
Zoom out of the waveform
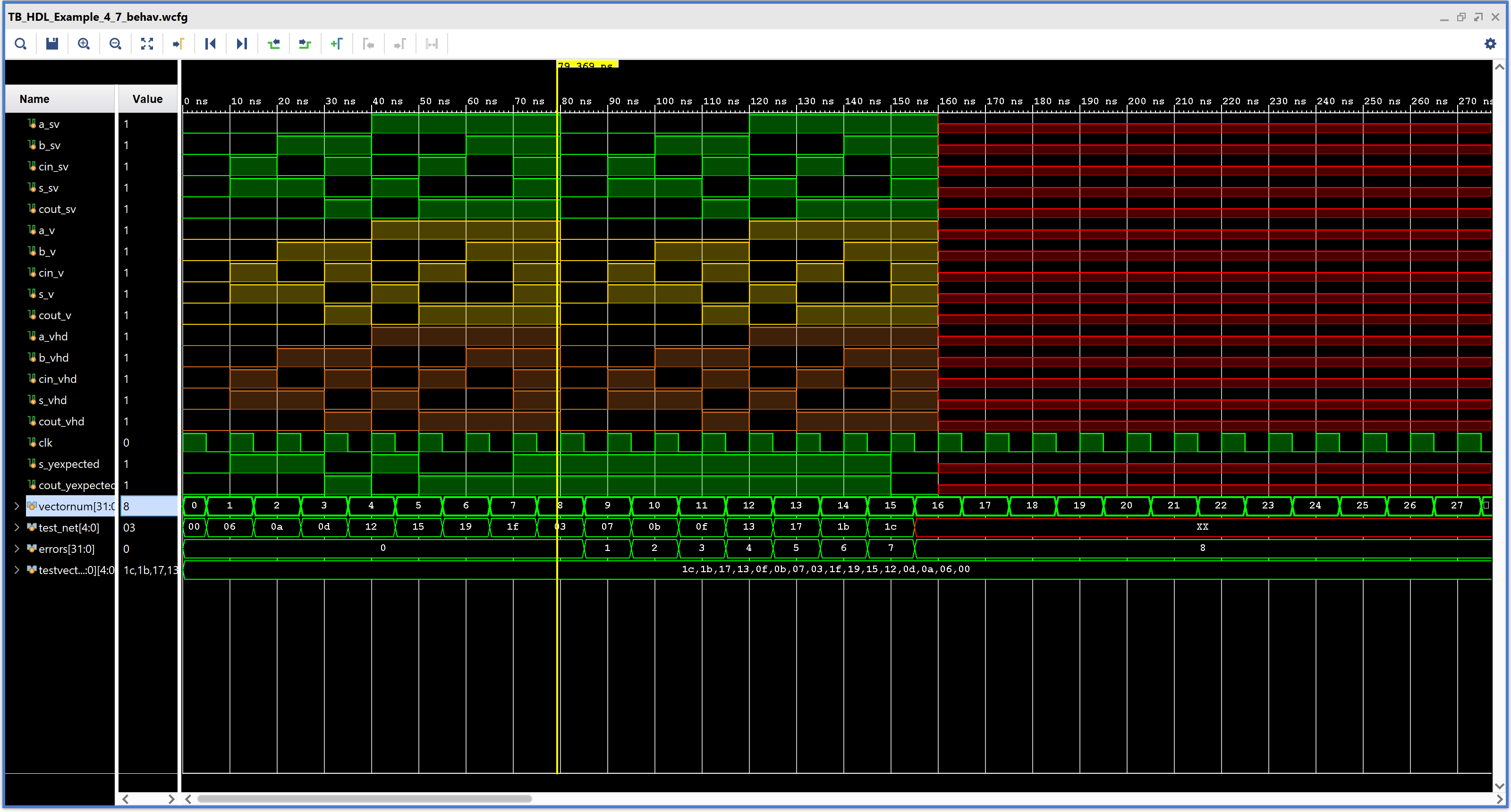(x=116, y=44)
